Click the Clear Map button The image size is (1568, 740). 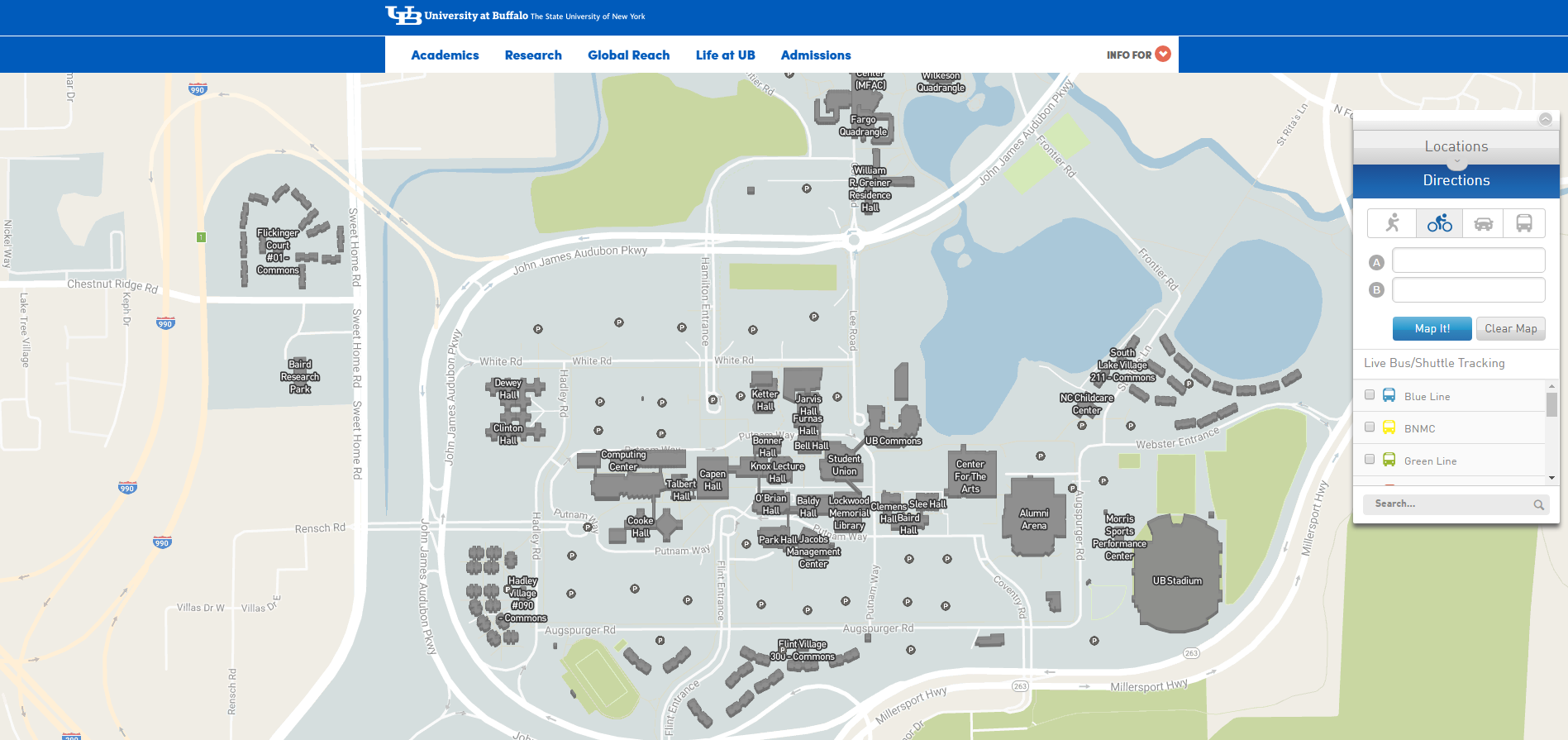coord(1510,328)
